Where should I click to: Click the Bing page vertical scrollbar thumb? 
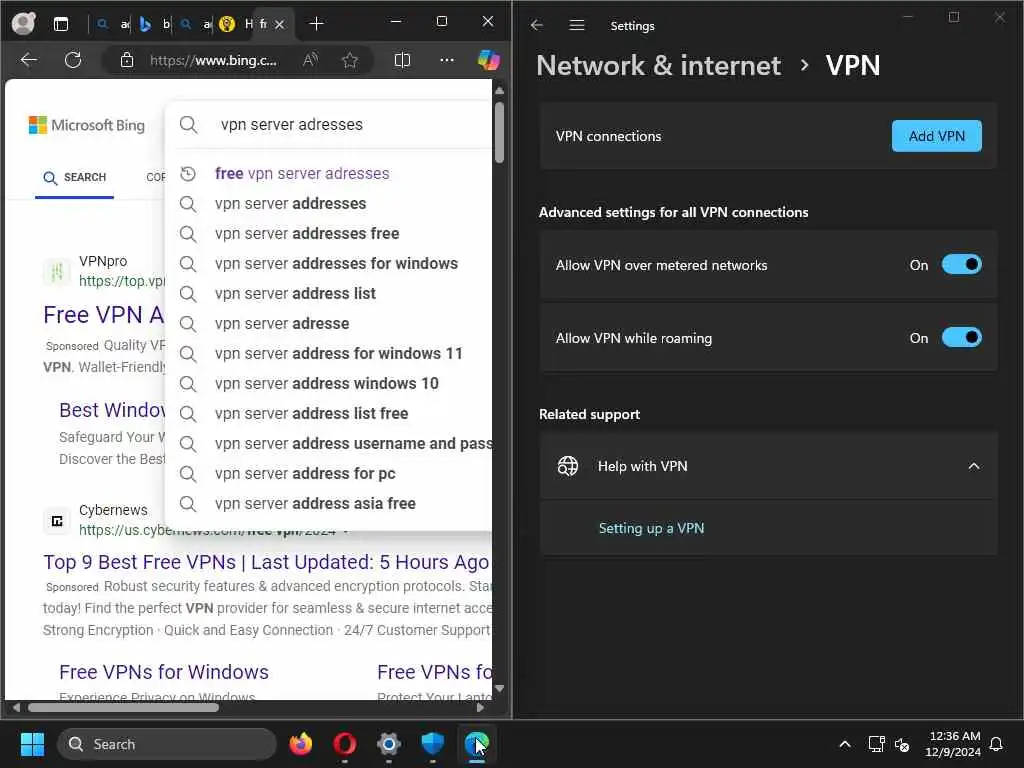pyautogui.click(x=500, y=132)
